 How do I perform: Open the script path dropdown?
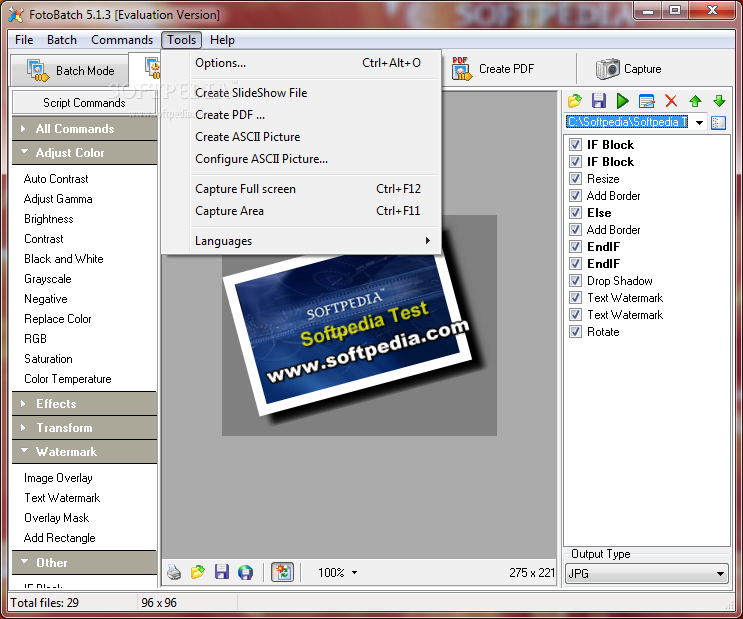click(699, 122)
